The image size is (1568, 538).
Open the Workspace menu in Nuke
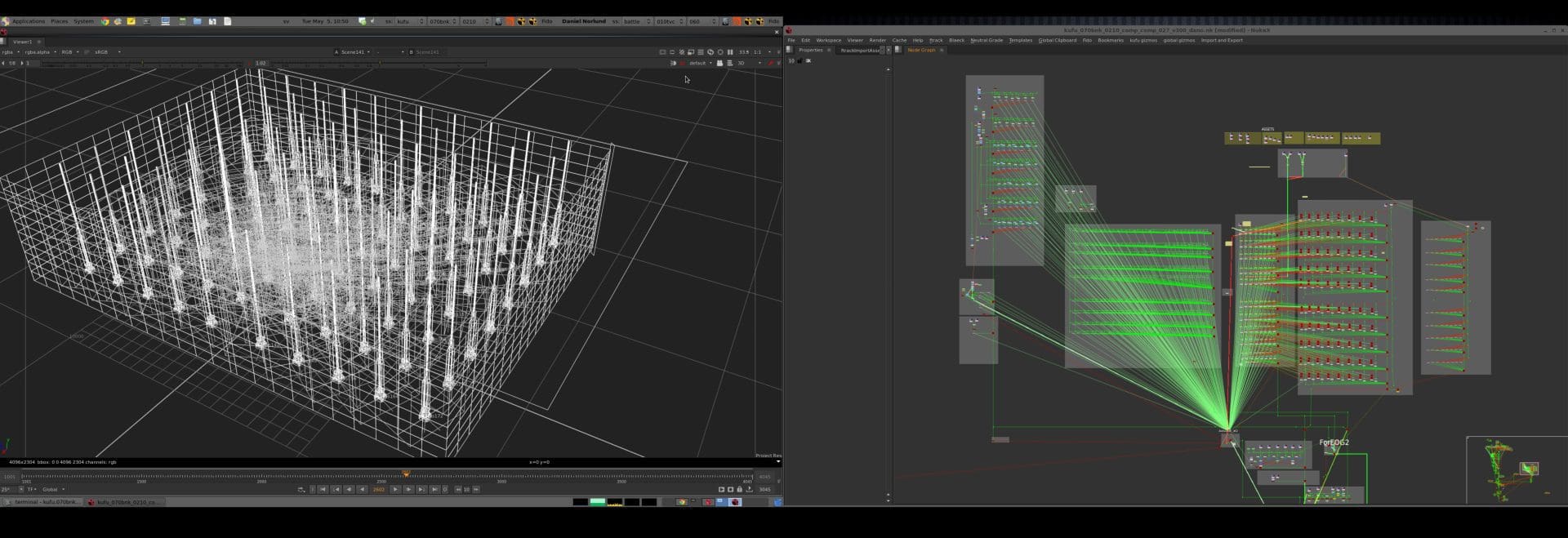[829, 40]
